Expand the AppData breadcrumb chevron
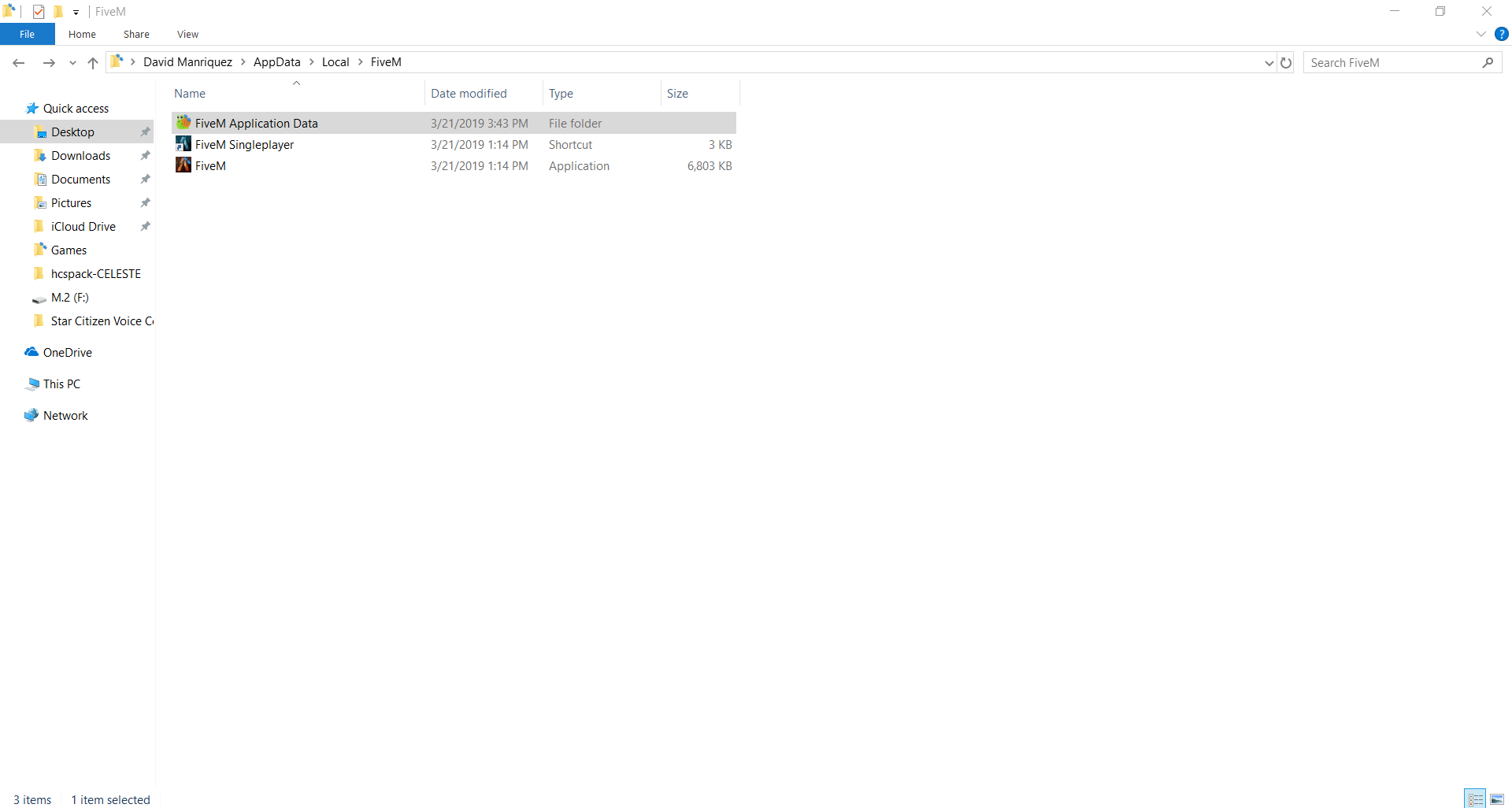1512x808 pixels. tap(312, 62)
